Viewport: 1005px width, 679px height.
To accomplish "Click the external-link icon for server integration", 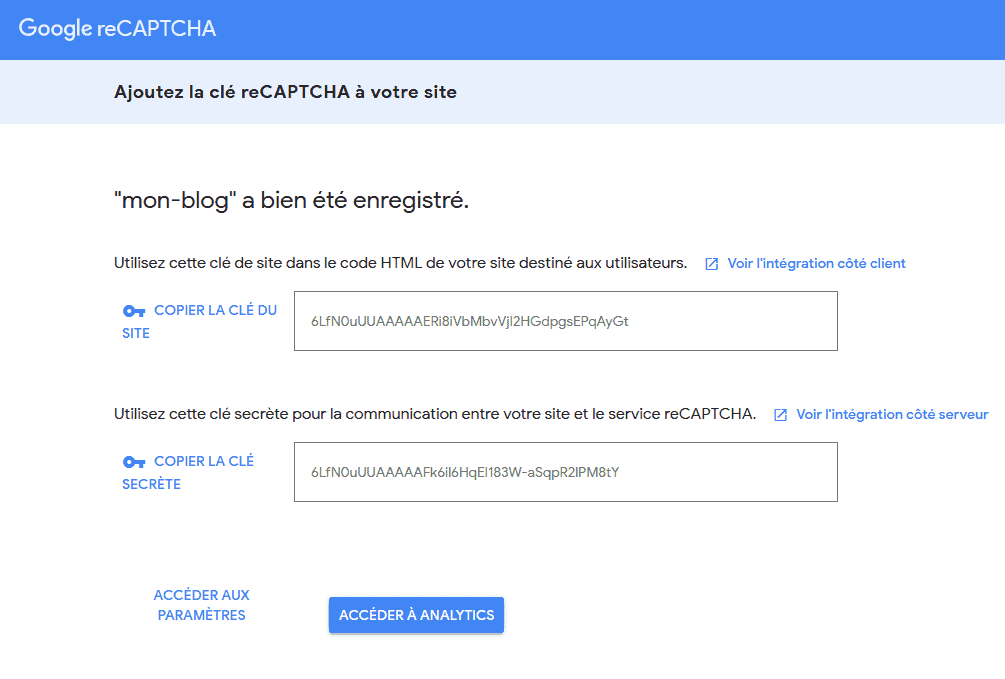I will point(781,415).
